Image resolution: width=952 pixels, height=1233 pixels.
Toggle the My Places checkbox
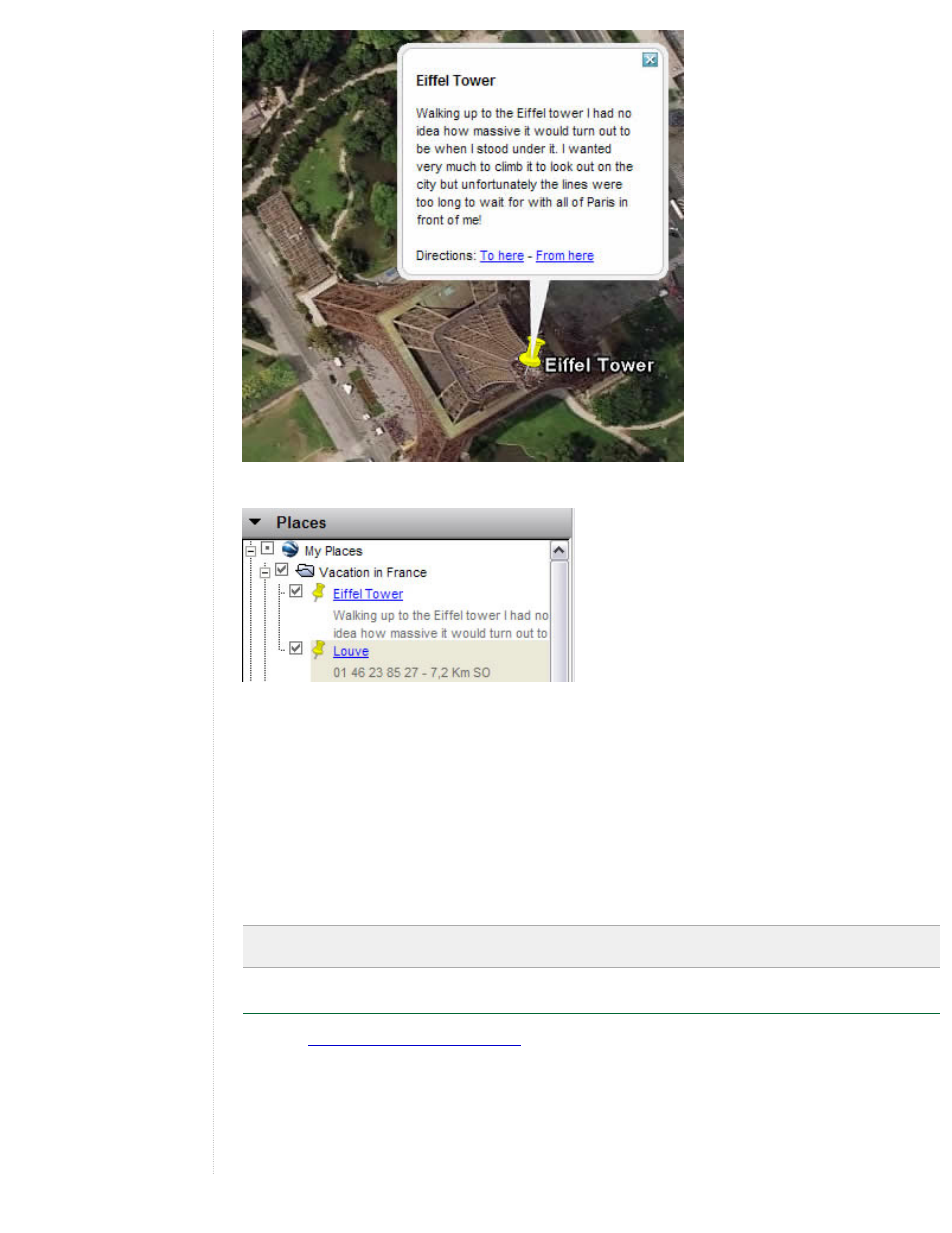click(267, 549)
